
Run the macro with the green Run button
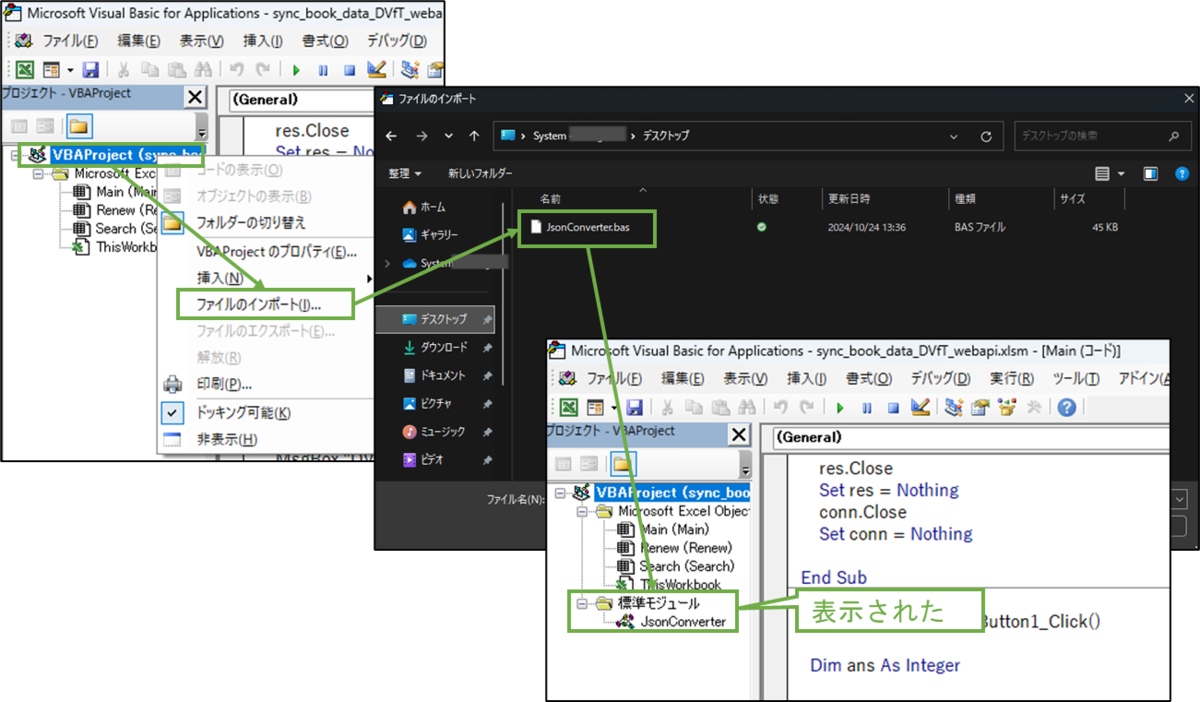coord(841,405)
